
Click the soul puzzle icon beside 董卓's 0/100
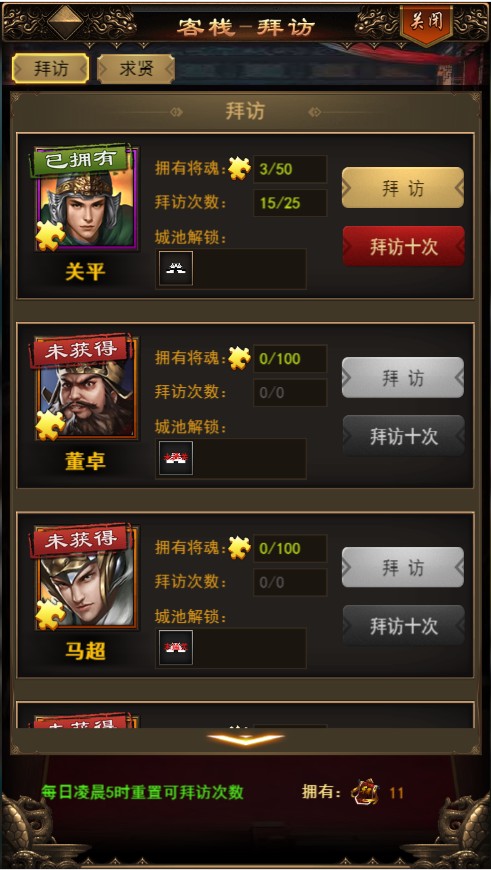[240, 358]
